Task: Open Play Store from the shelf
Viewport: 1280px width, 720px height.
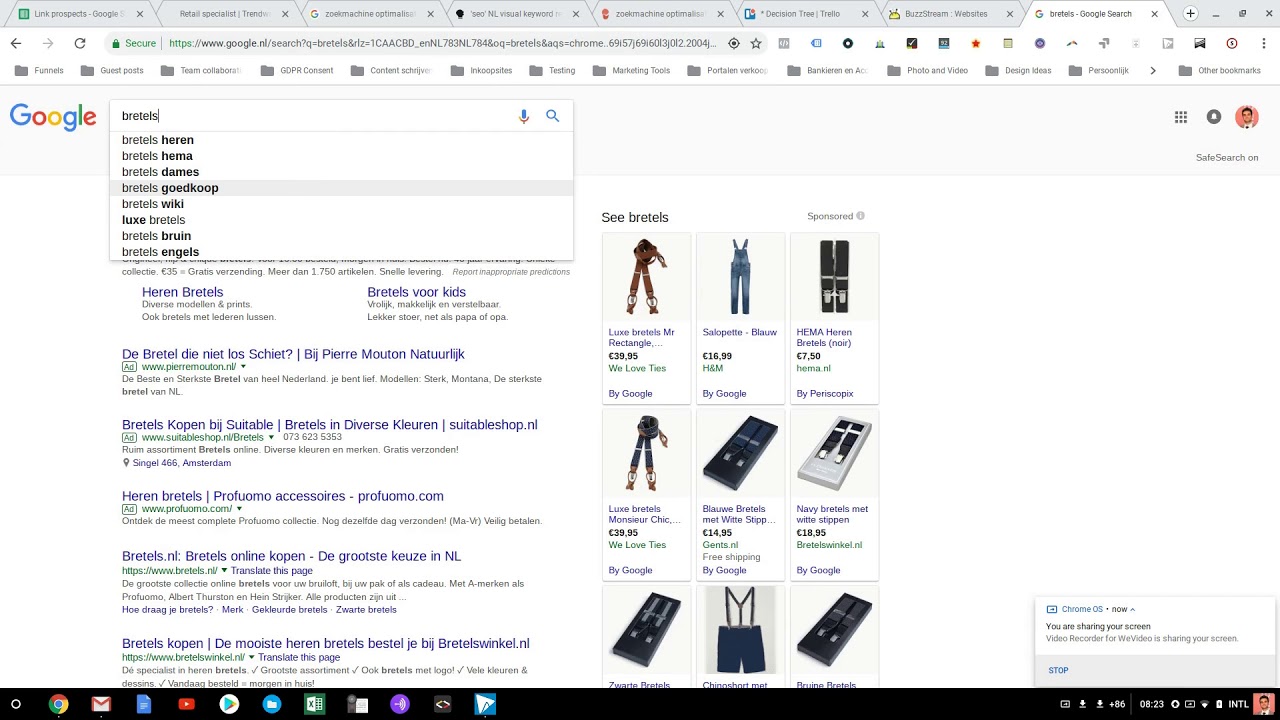Action: [x=229, y=704]
